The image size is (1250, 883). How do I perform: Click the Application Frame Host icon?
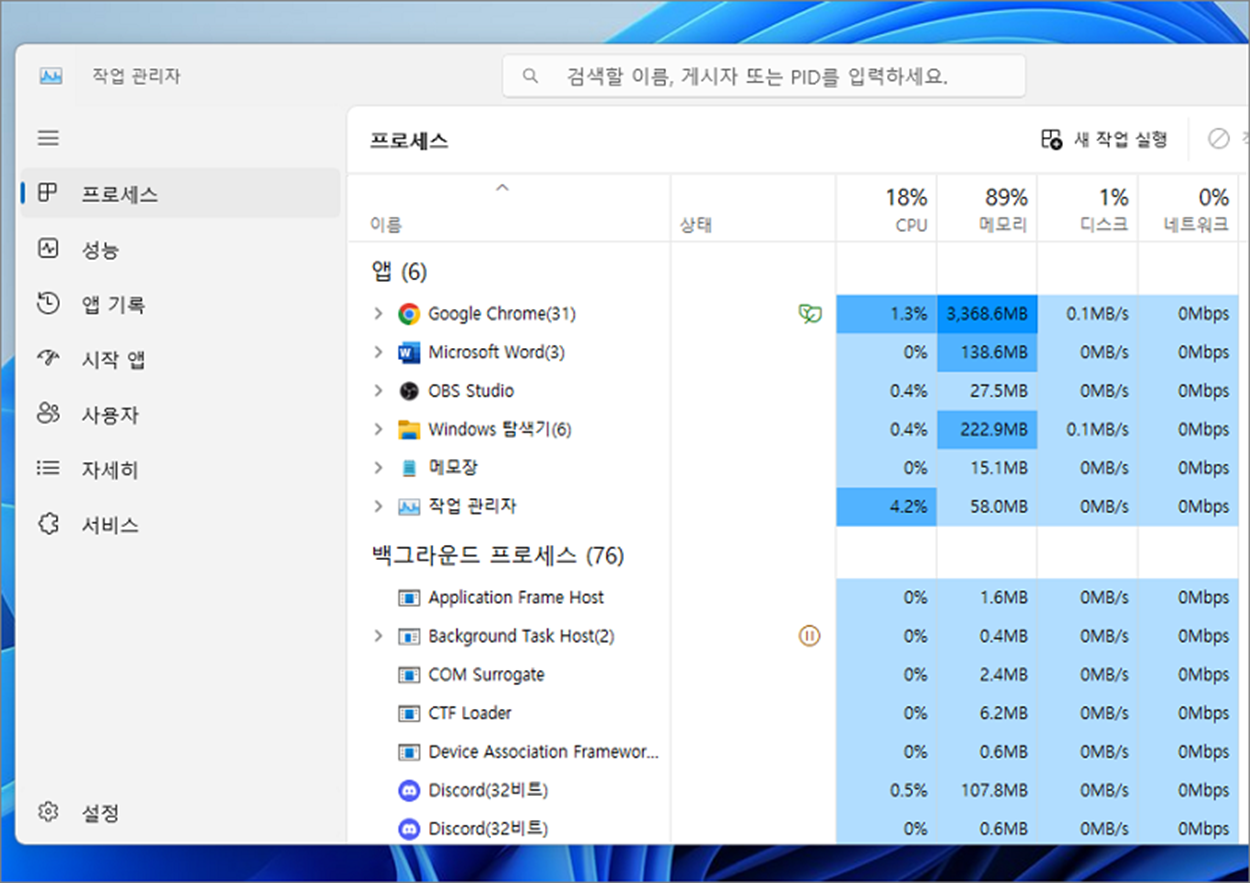409,598
